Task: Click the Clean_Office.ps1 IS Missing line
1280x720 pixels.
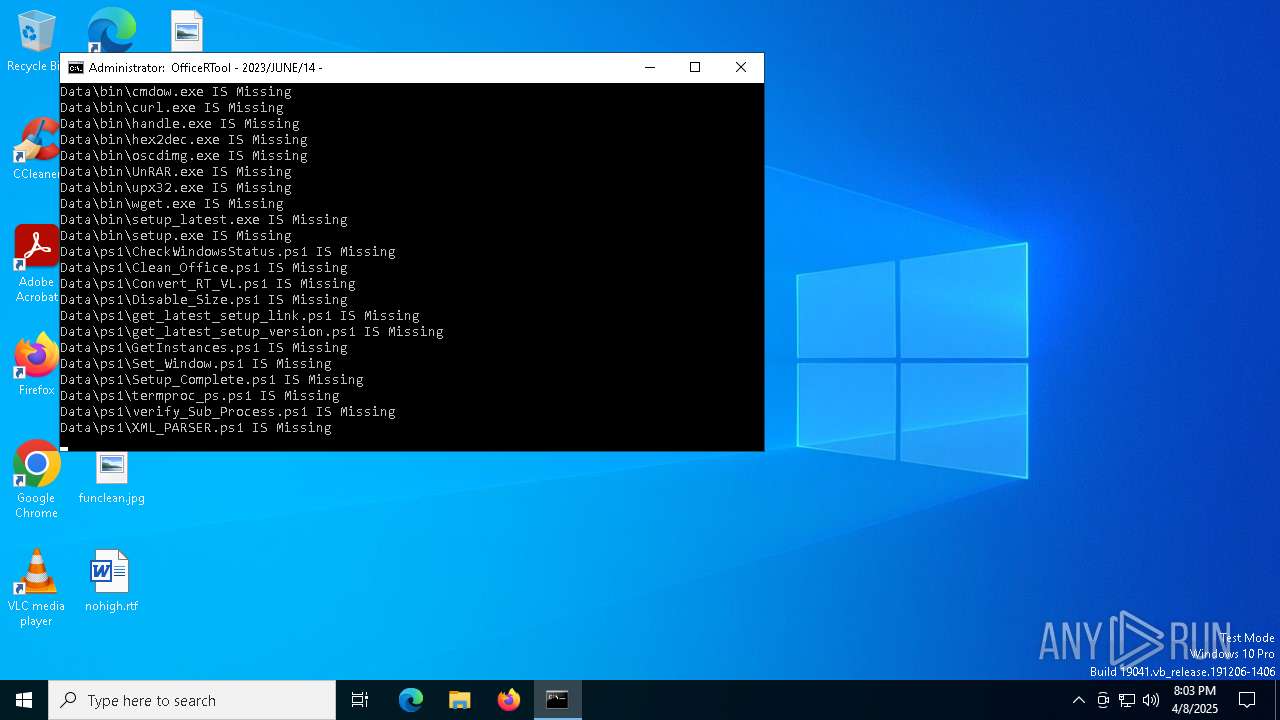Action: pos(204,268)
